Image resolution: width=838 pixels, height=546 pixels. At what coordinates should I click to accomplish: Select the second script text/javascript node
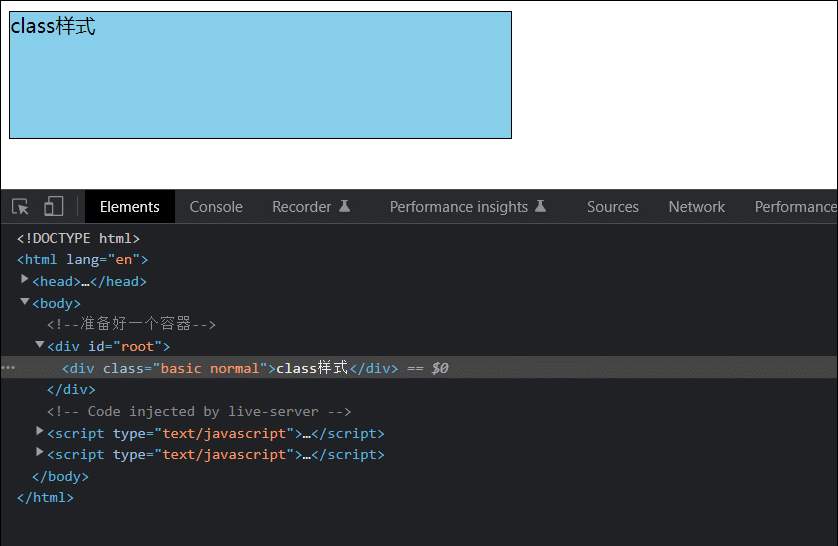coord(215,455)
